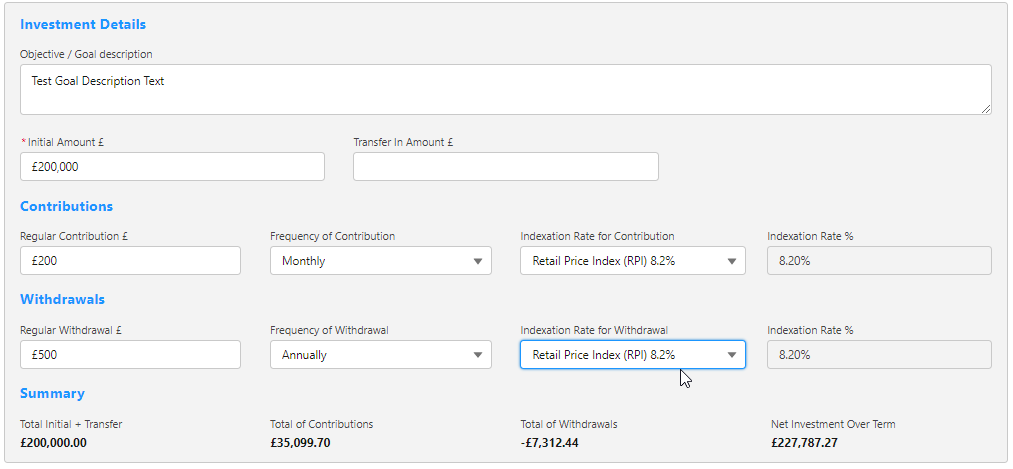Focus the empty Transfer In Amount field
1013x469 pixels.
(x=505, y=167)
